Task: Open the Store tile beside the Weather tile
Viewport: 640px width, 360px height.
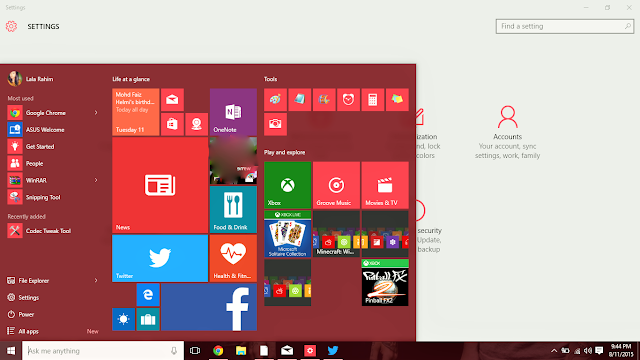Action: [148, 319]
